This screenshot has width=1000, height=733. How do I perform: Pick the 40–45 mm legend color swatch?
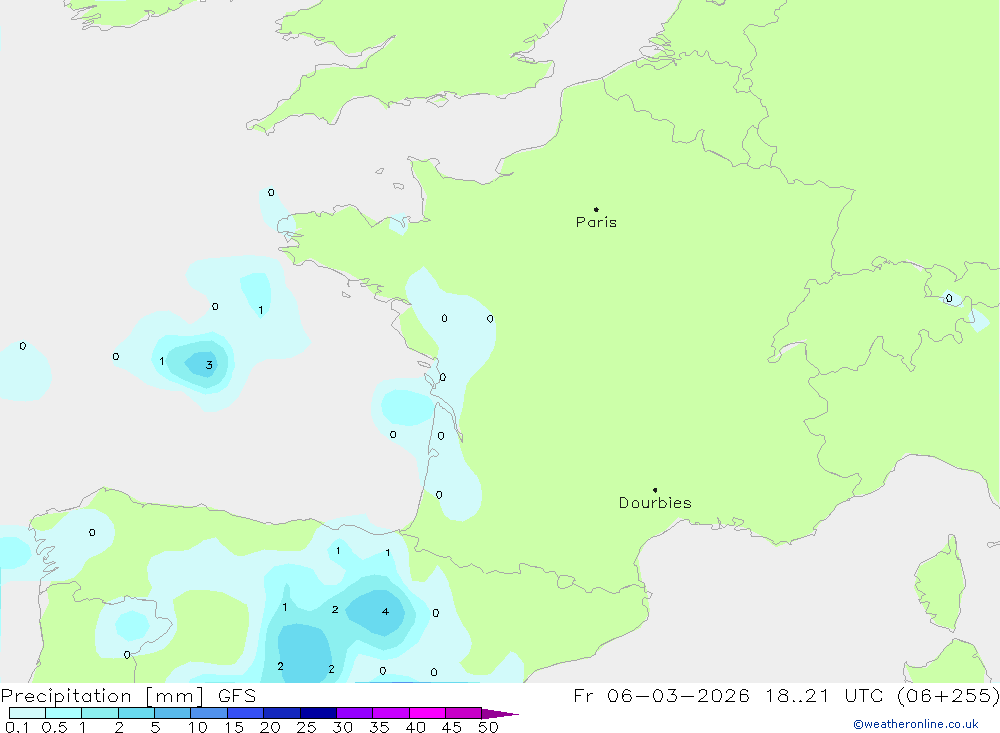pyautogui.click(x=427, y=713)
